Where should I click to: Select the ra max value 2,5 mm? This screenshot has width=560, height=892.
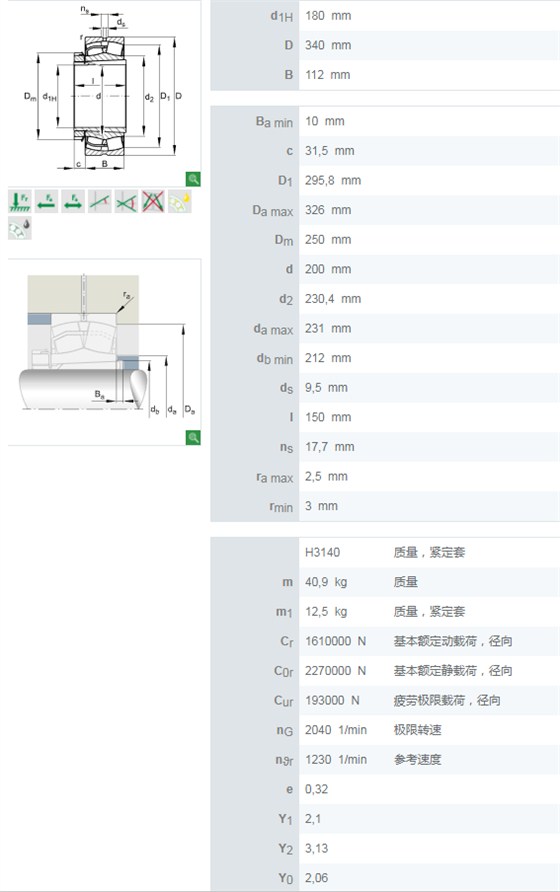click(326, 476)
